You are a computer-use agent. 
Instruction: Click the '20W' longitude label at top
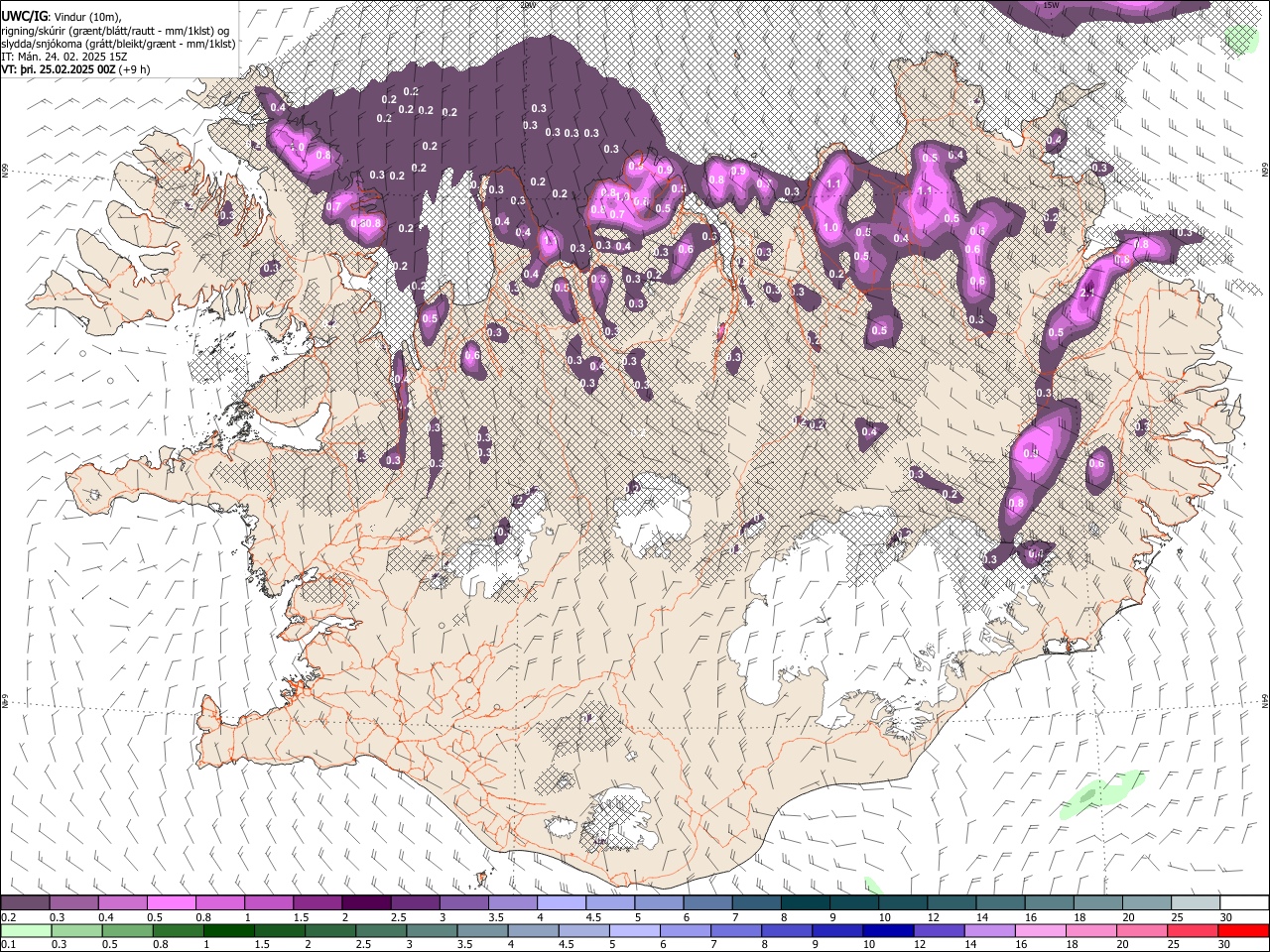pyautogui.click(x=528, y=5)
